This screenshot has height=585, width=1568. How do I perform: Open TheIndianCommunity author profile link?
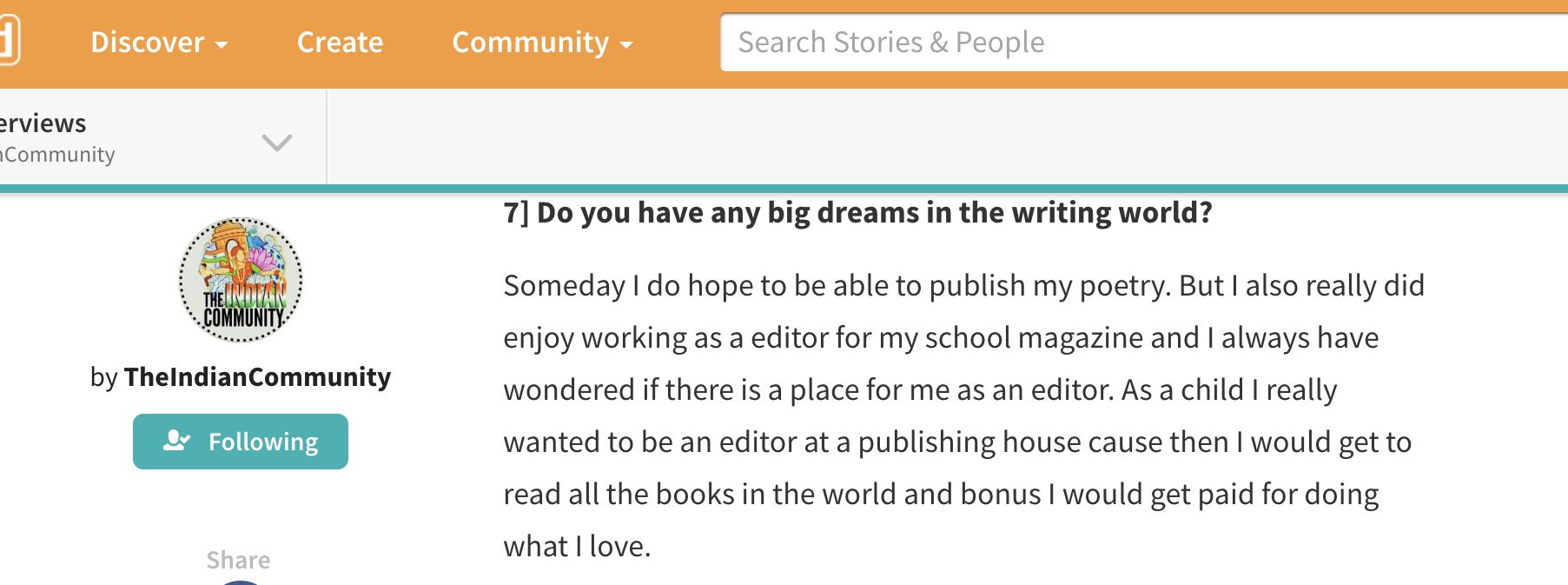point(257,377)
